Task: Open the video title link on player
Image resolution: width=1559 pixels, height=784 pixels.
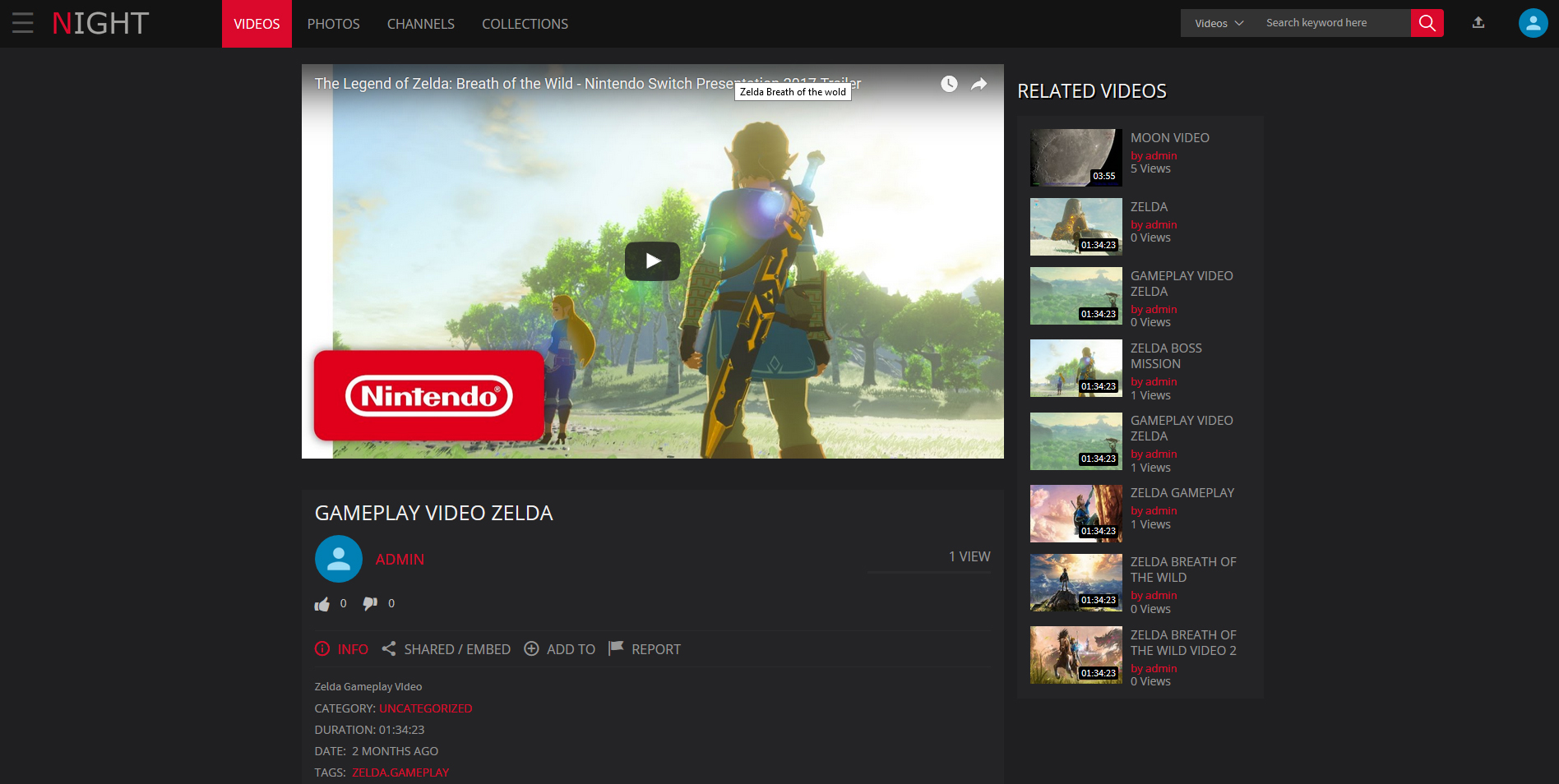Action: [x=587, y=84]
